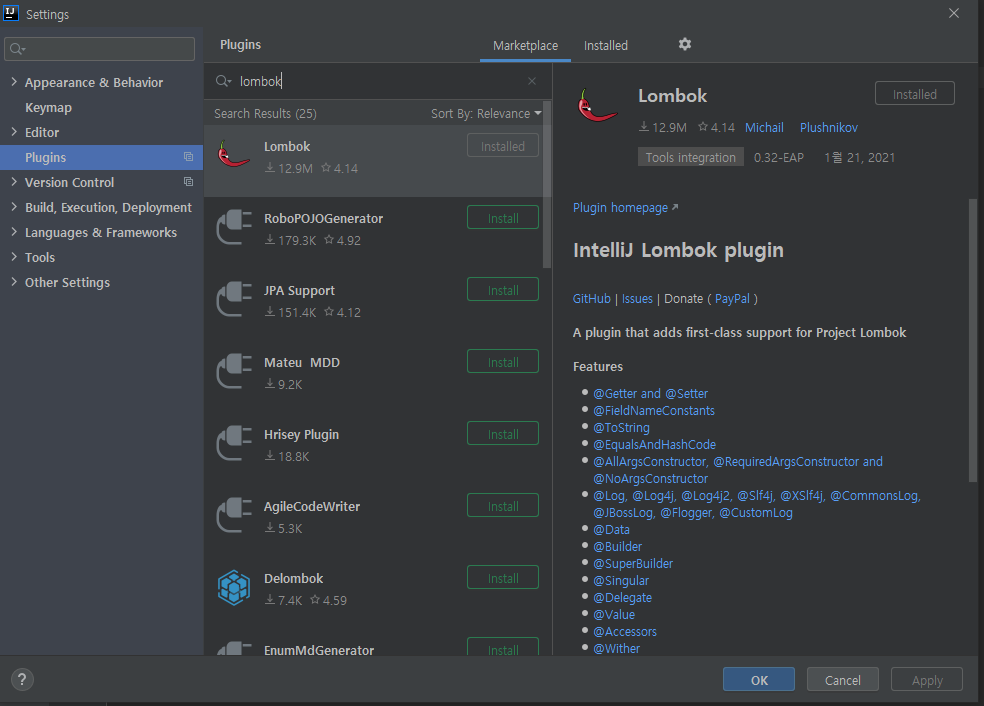The image size is (984, 706).
Task: Open the @Delegate feature link
Action: (x=623, y=597)
